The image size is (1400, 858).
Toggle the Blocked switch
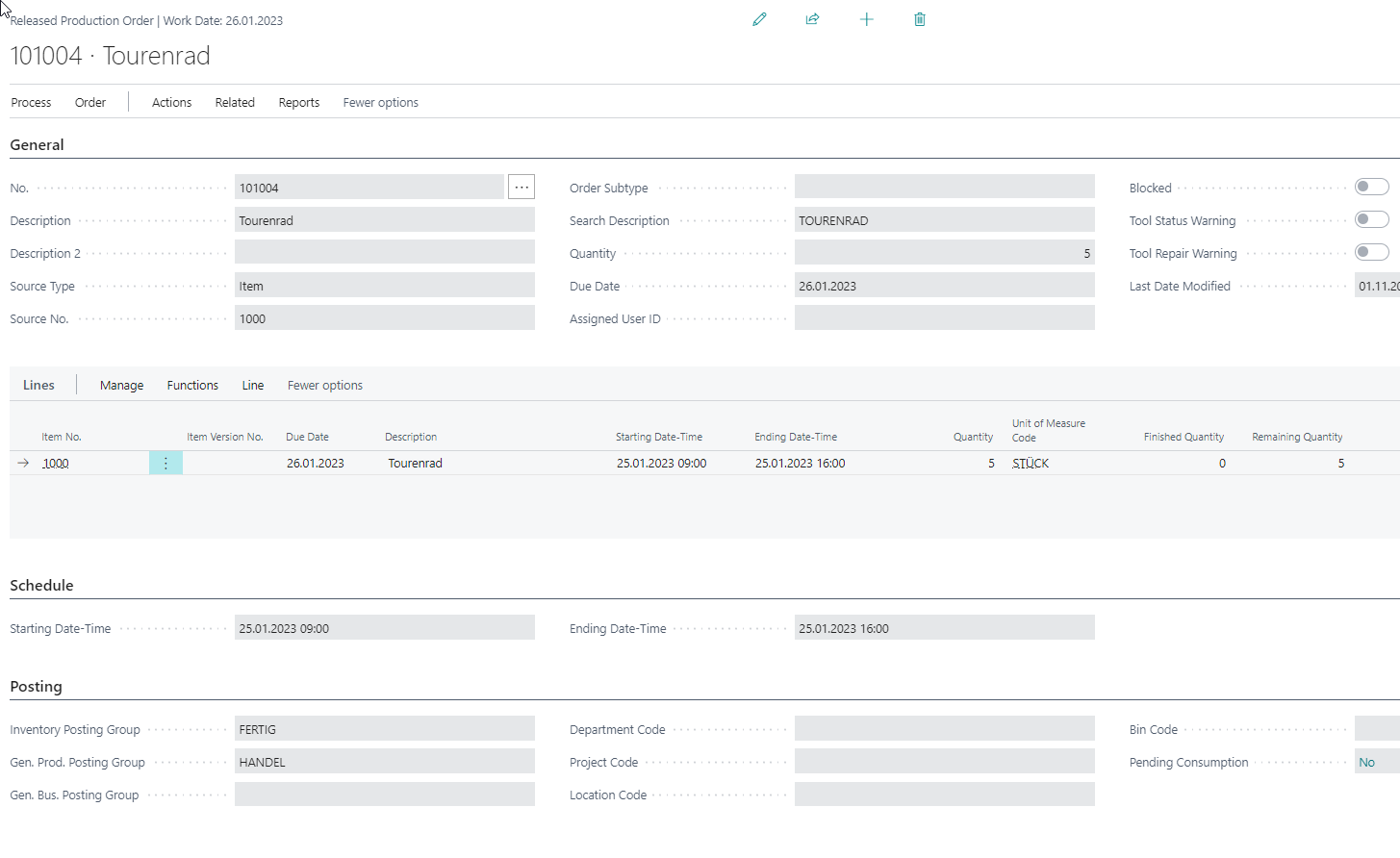pos(1371,187)
